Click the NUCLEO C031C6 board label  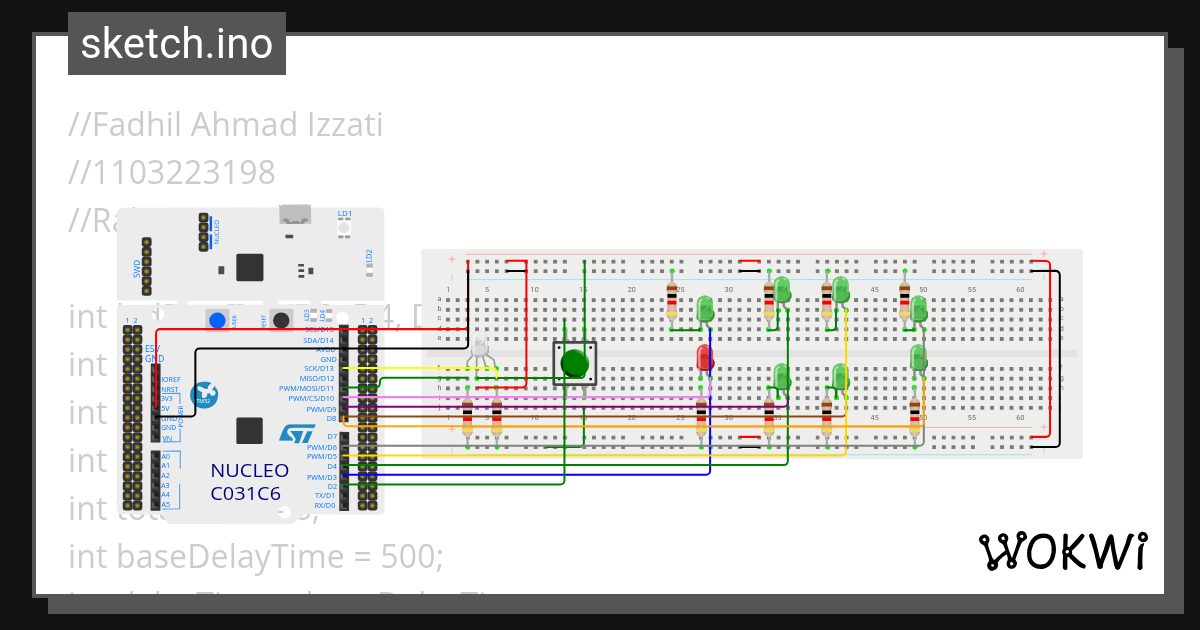coord(248,480)
